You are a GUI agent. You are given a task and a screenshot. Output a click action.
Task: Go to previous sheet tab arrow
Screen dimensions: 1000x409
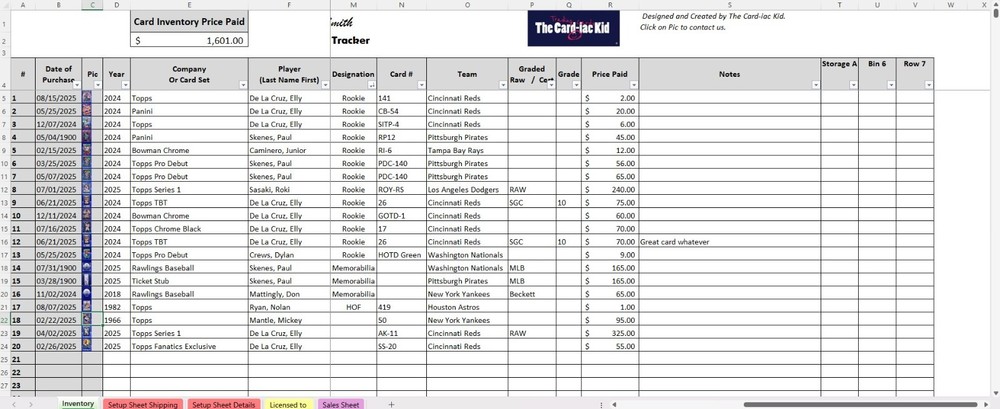coord(13,405)
